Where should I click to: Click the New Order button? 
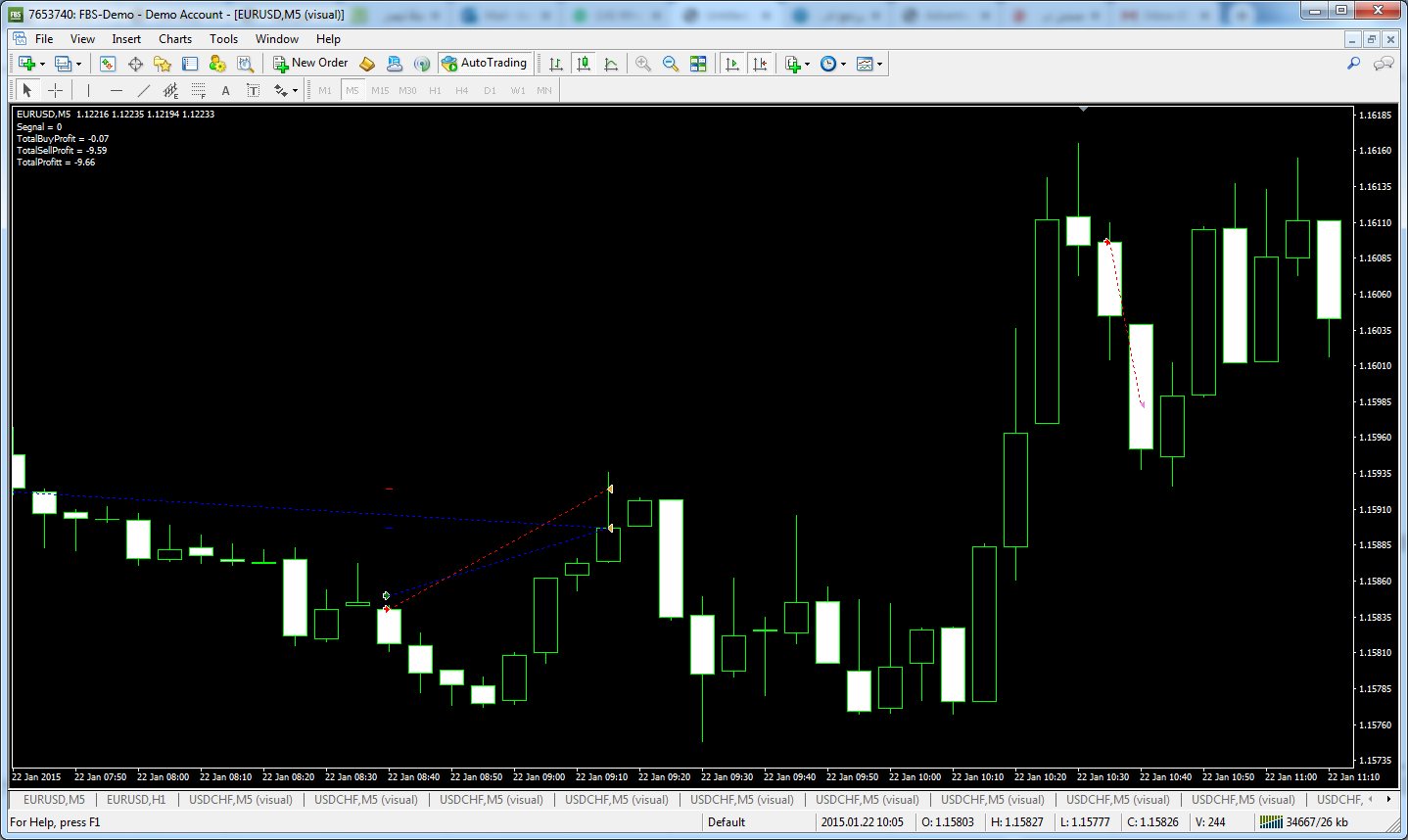coord(310,64)
